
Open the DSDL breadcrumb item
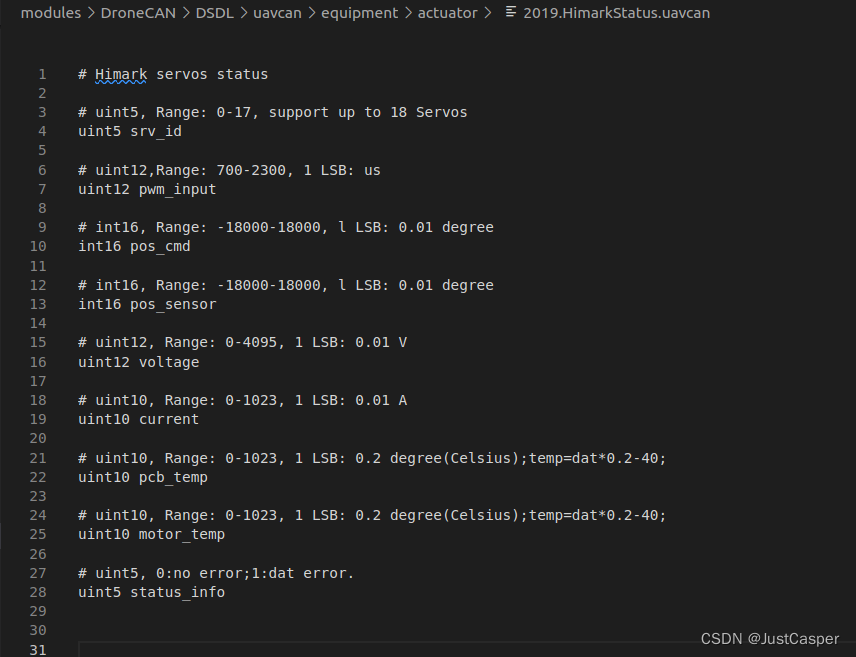coord(215,13)
